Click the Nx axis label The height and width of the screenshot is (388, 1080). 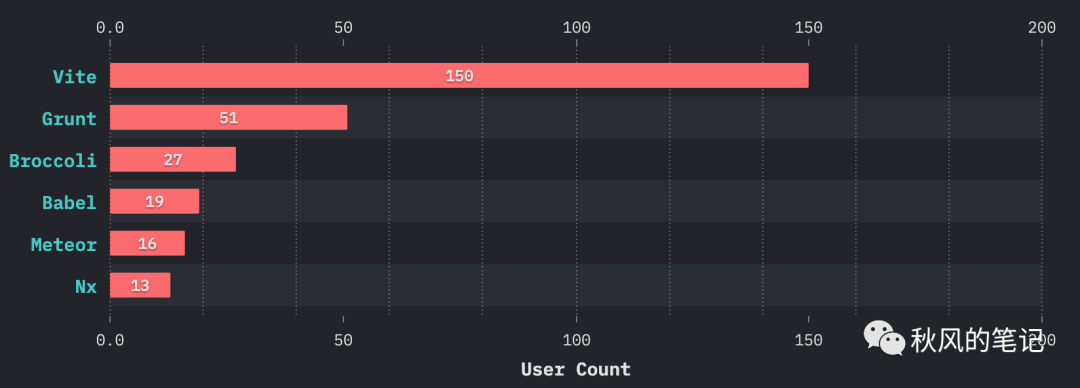pos(86,286)
